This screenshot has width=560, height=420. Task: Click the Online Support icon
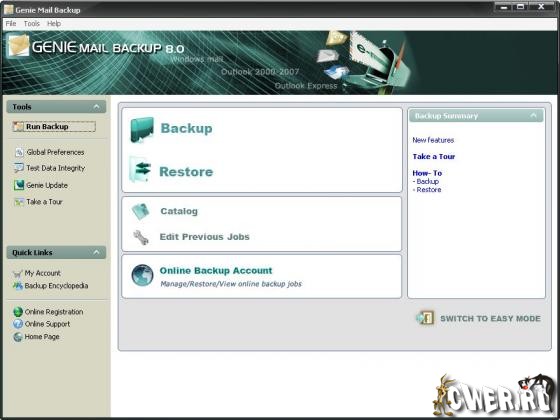18,324
